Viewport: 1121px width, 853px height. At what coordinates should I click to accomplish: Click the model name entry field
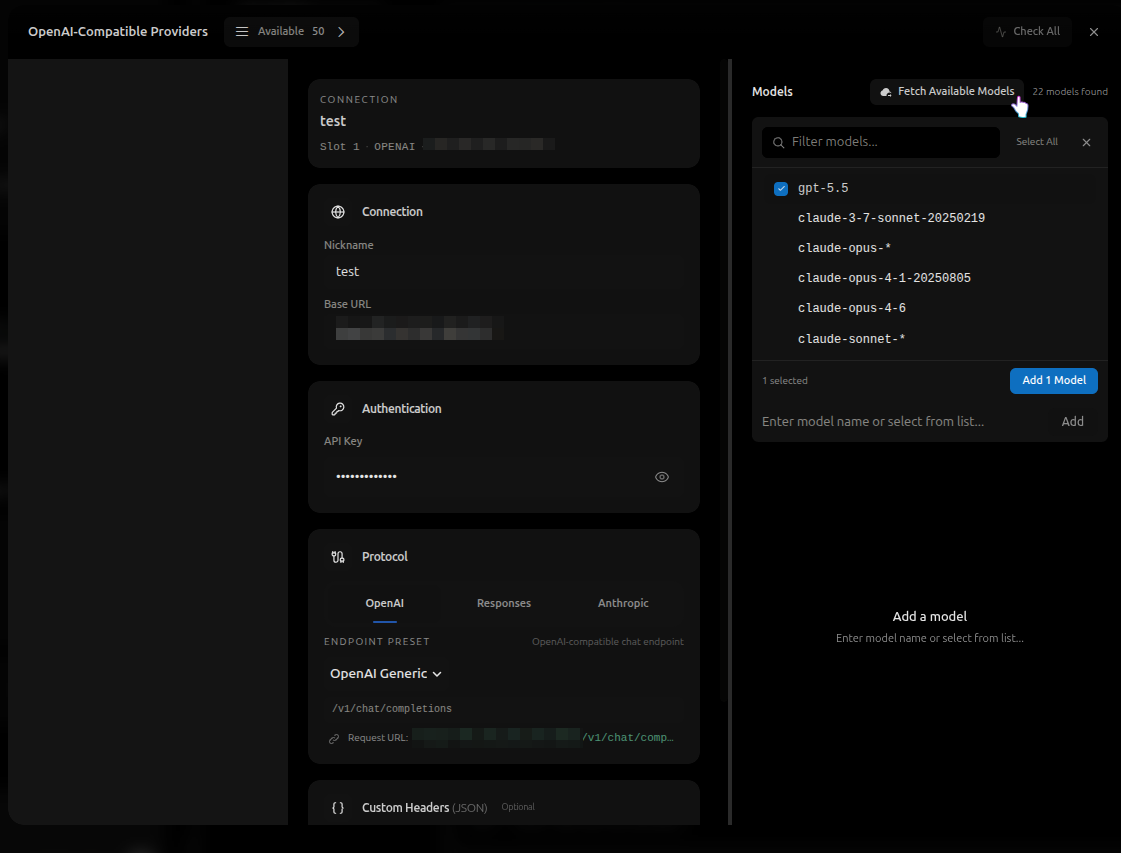(x=904, y=422)
